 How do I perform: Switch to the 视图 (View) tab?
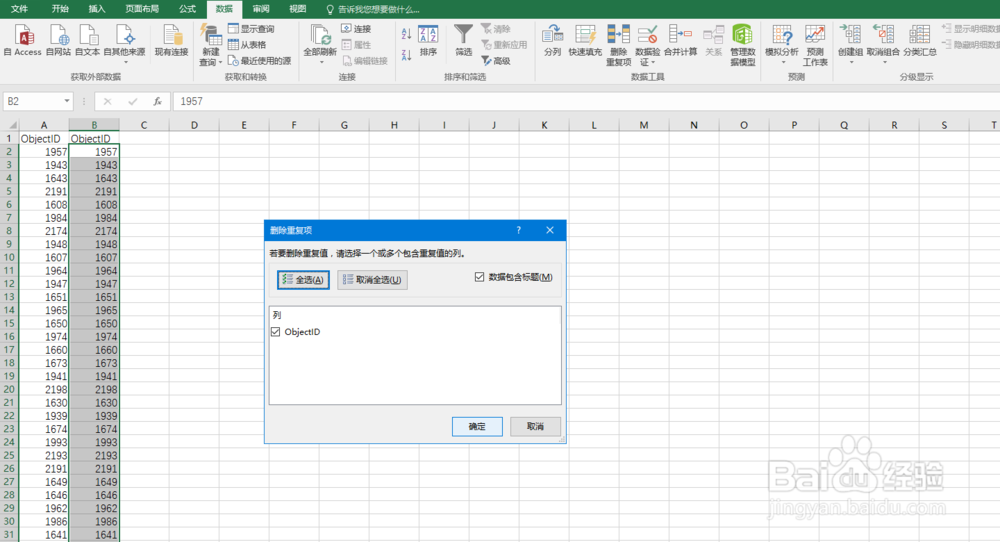point(297,9)
